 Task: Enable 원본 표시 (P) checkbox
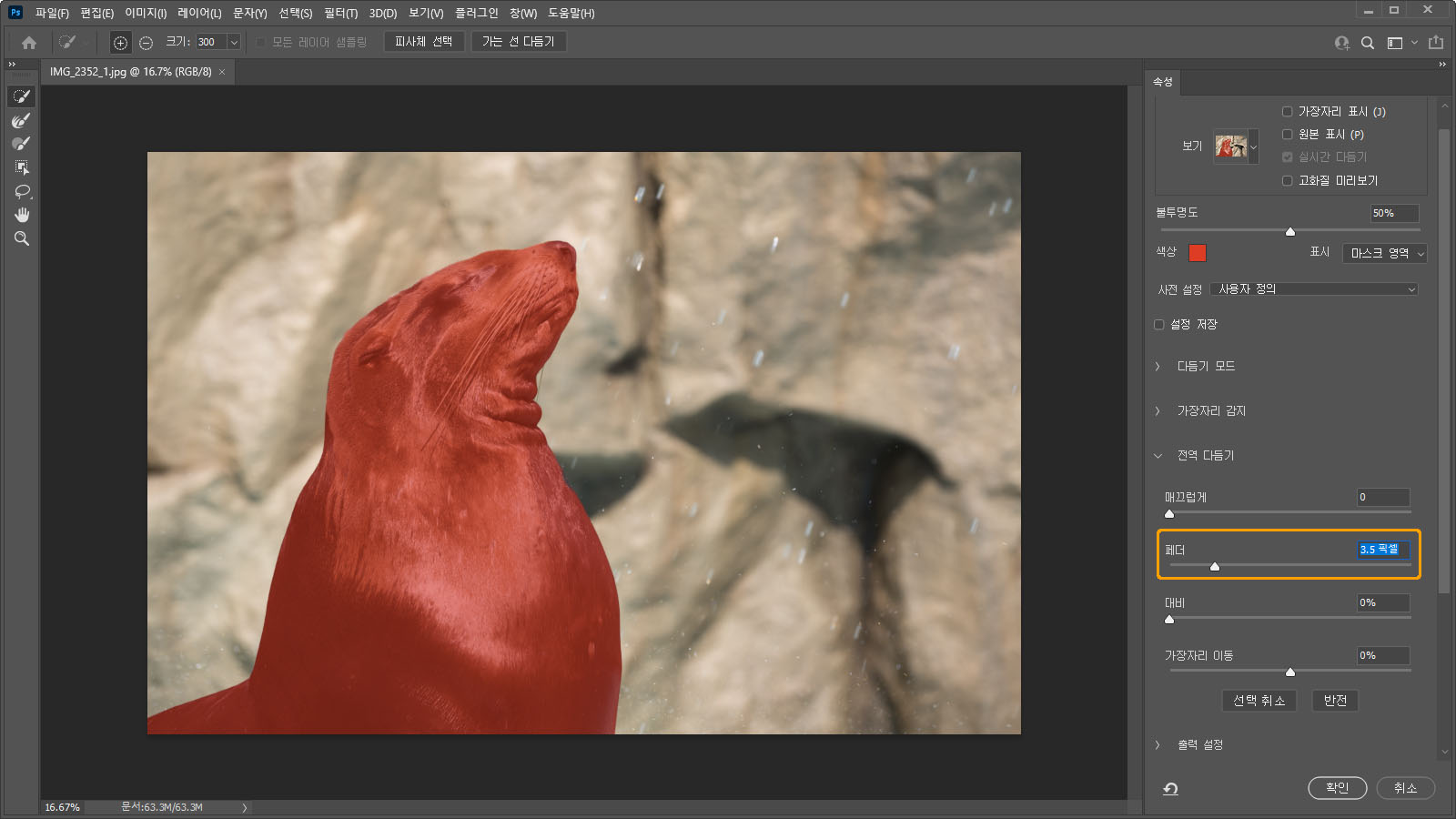[1287, 135]
